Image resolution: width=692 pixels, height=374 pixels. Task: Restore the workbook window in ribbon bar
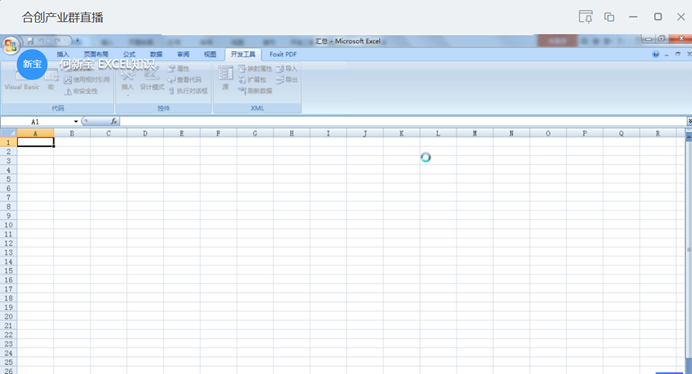point(678,54)
